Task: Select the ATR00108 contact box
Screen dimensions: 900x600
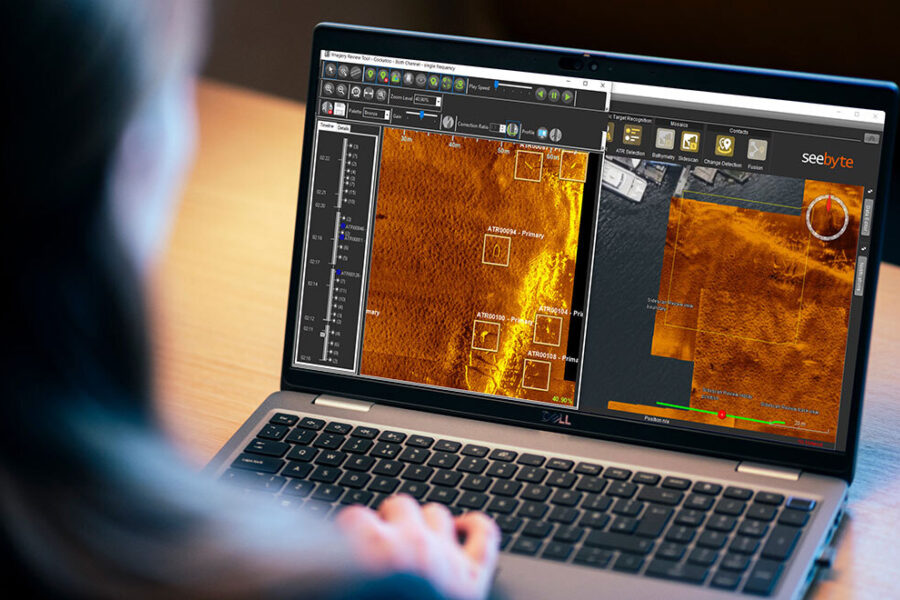Action: click(537, 375)
